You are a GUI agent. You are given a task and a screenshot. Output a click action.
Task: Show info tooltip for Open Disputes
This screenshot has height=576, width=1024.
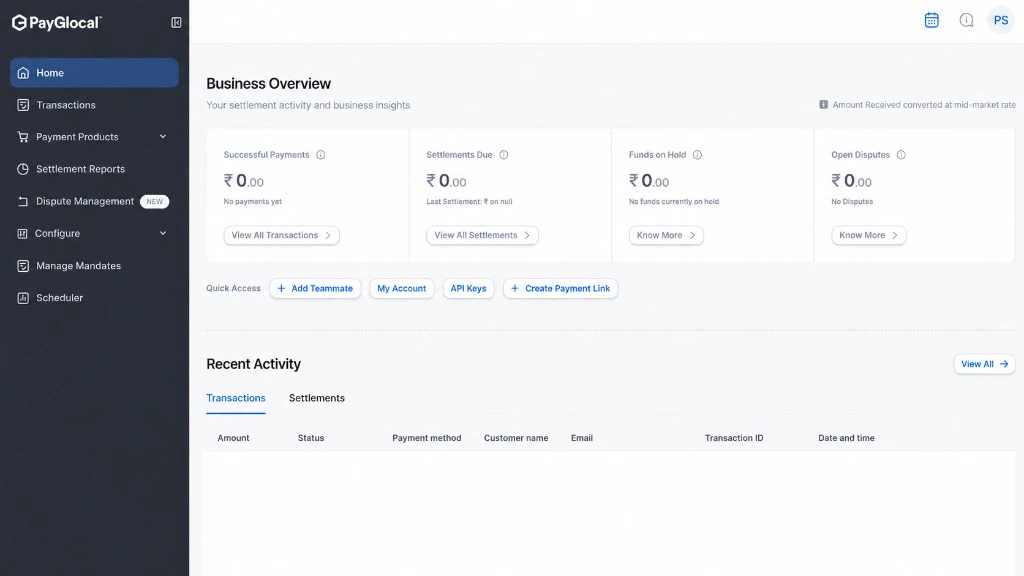click(901, 155)
